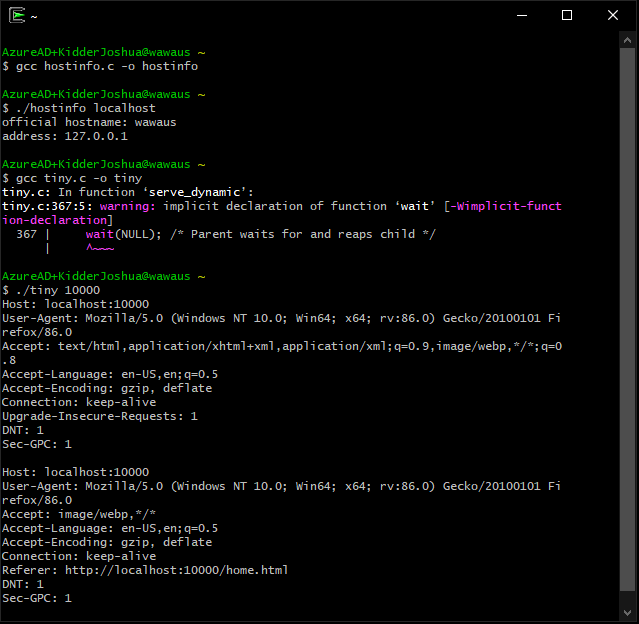Click the terminal app icon in title bar
639x624 pixels.
tap(17, 15)
